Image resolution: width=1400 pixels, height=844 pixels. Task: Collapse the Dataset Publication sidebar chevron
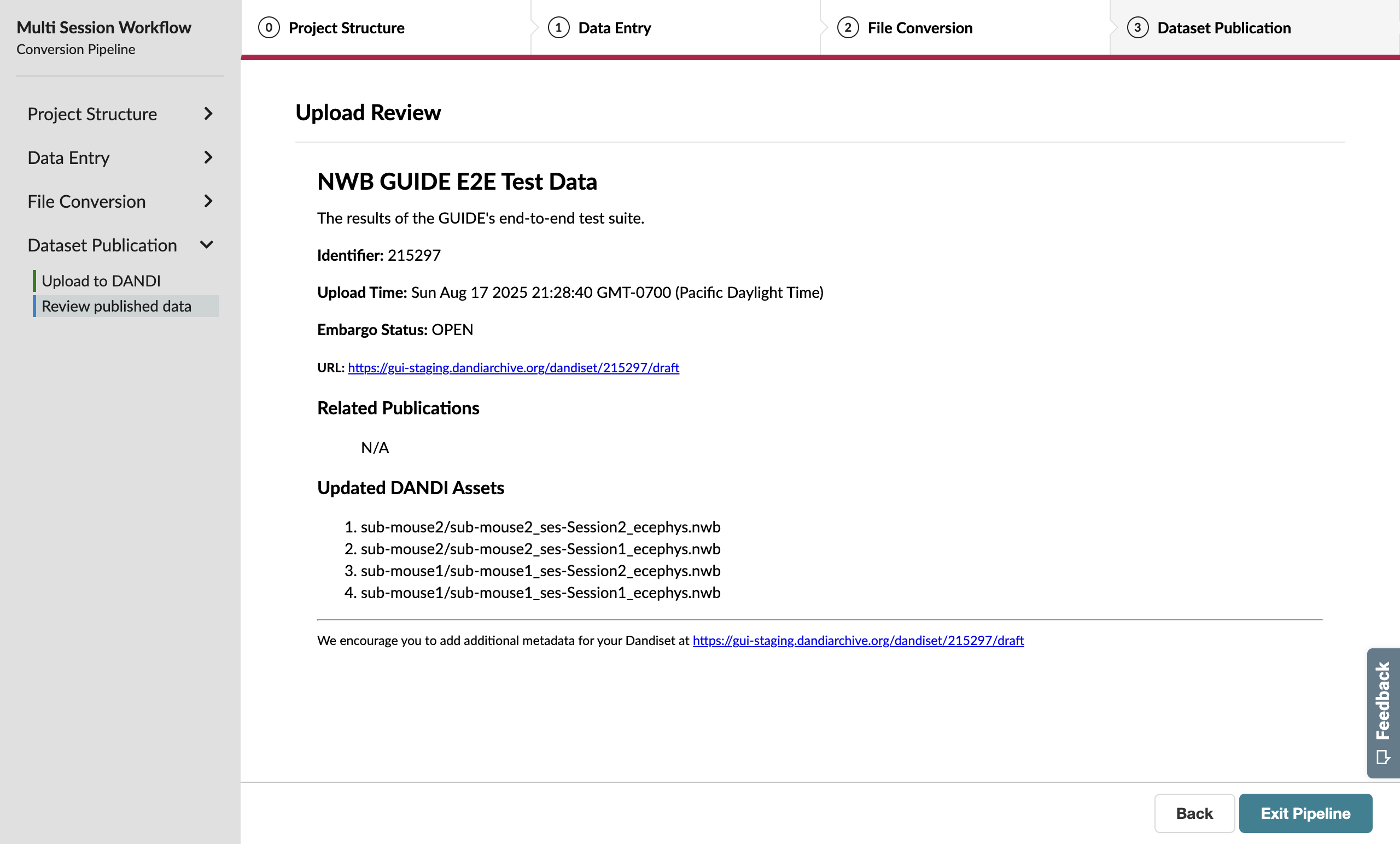(207, 245)
